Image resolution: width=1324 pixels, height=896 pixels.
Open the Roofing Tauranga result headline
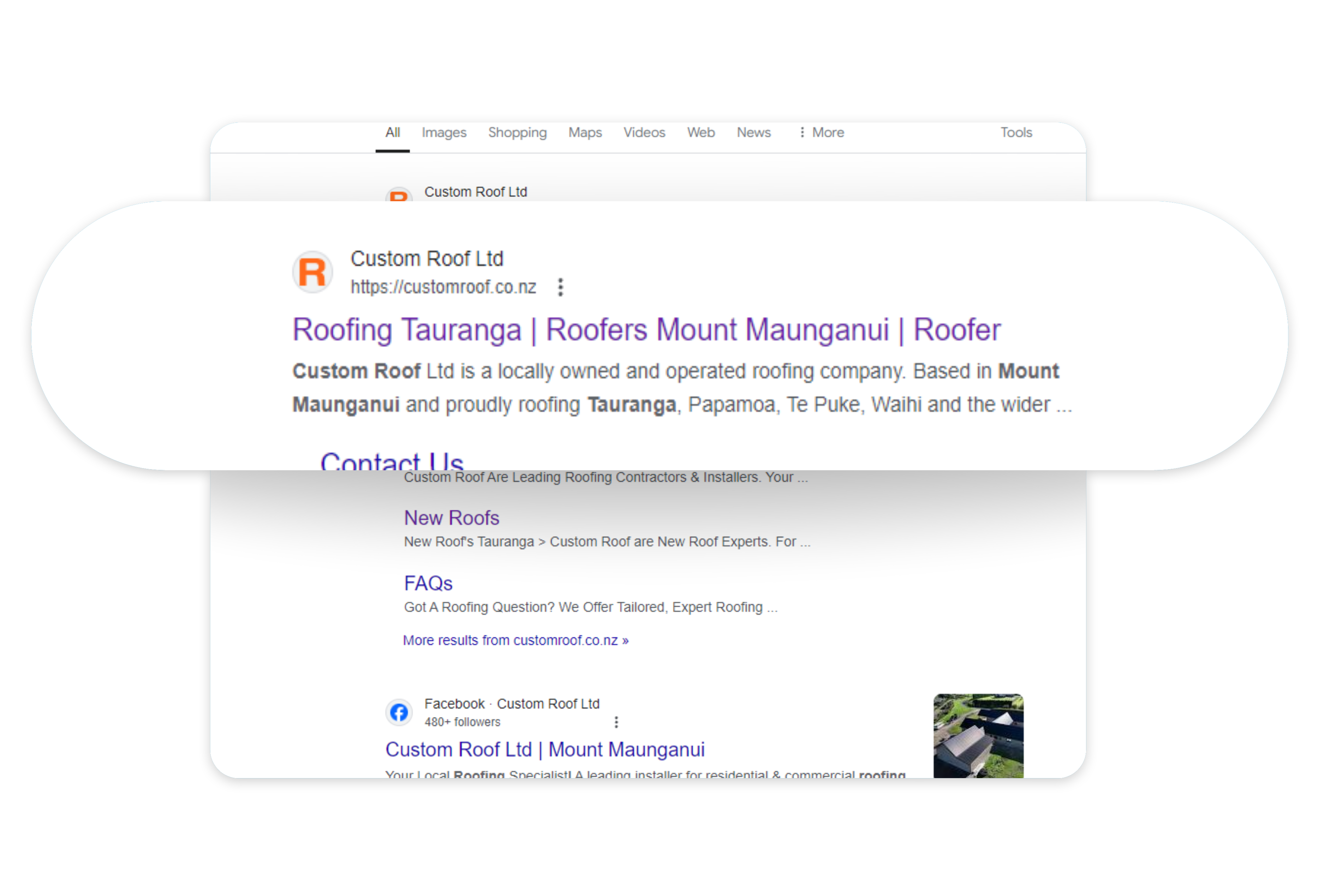point(646,330)
